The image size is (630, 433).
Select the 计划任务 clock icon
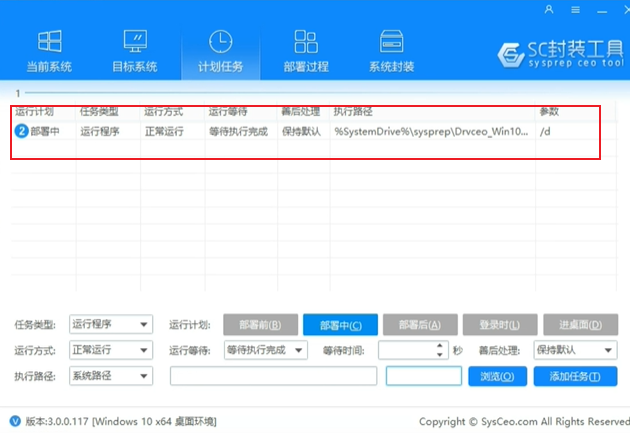point(221,41)
